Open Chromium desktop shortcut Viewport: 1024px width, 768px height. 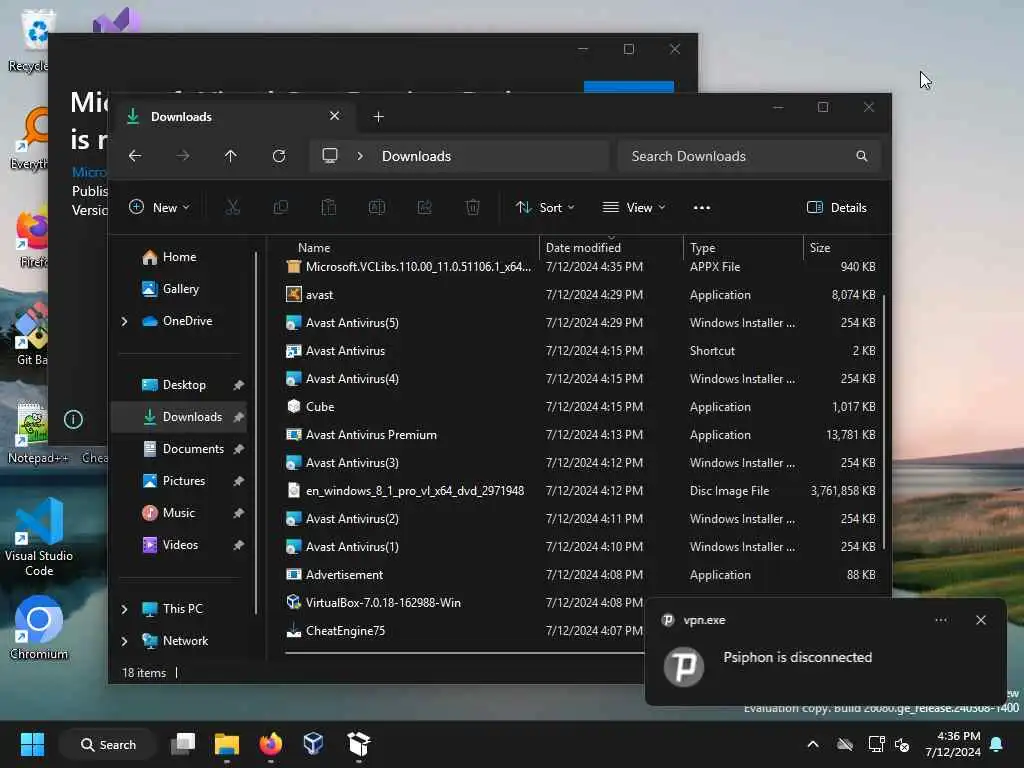point(39,628)
